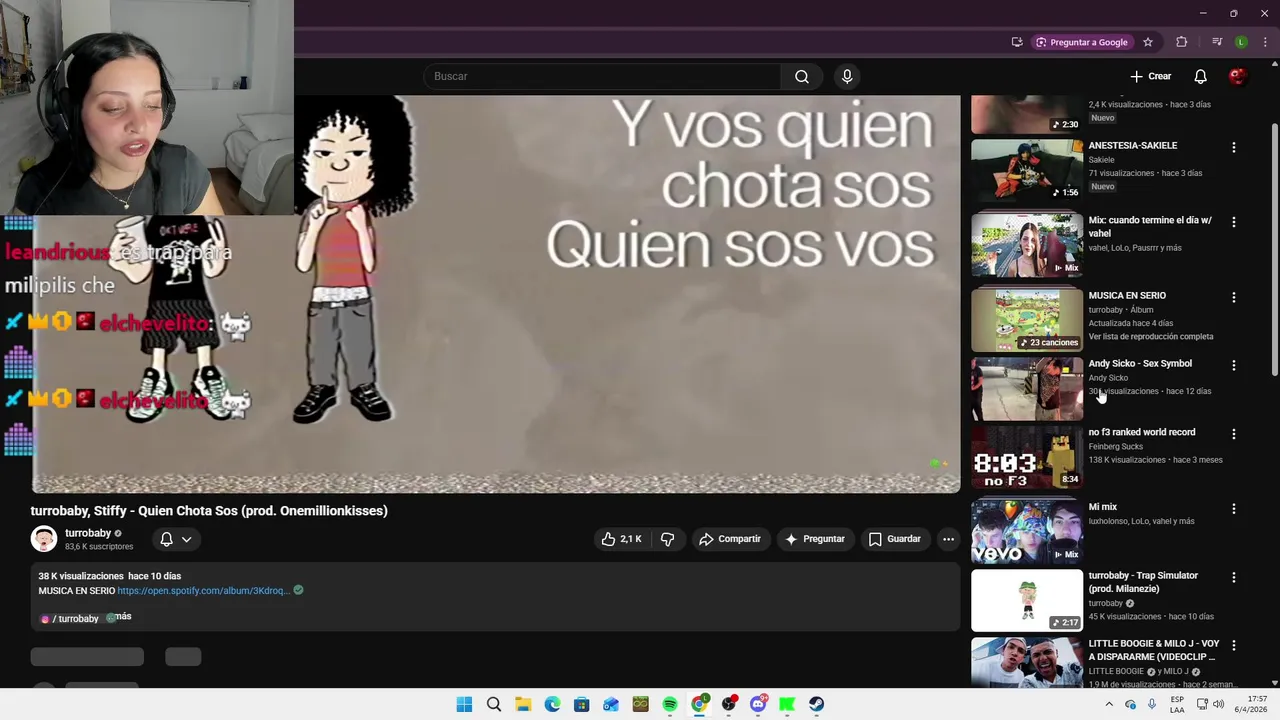
Task: Click the Crear button
Action: pyautogui.click(x=1151, y=76)
